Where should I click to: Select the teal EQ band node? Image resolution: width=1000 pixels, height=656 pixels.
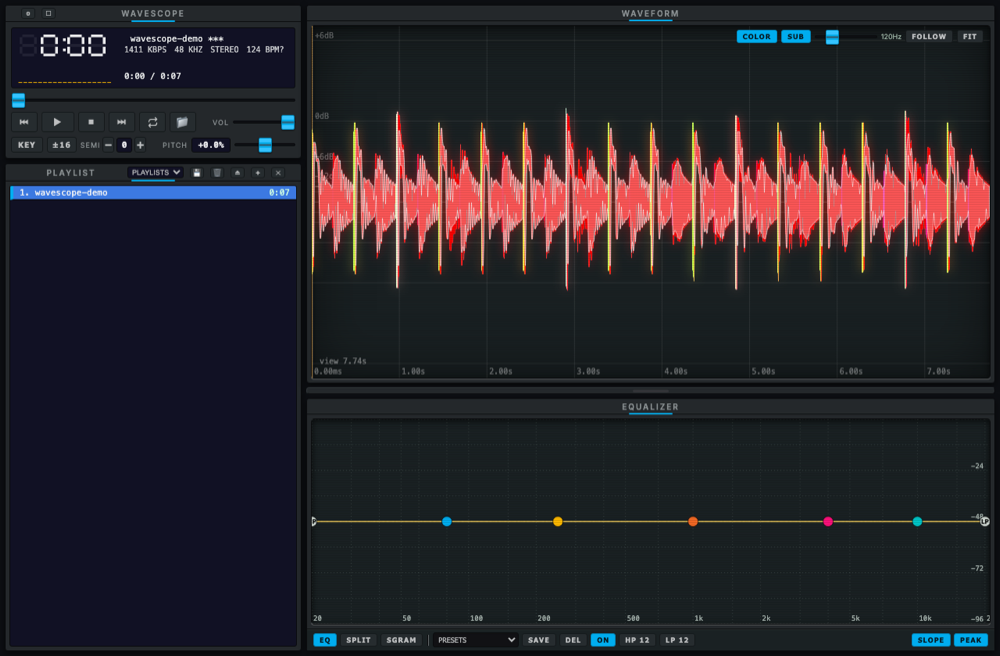tap(917, 521)
